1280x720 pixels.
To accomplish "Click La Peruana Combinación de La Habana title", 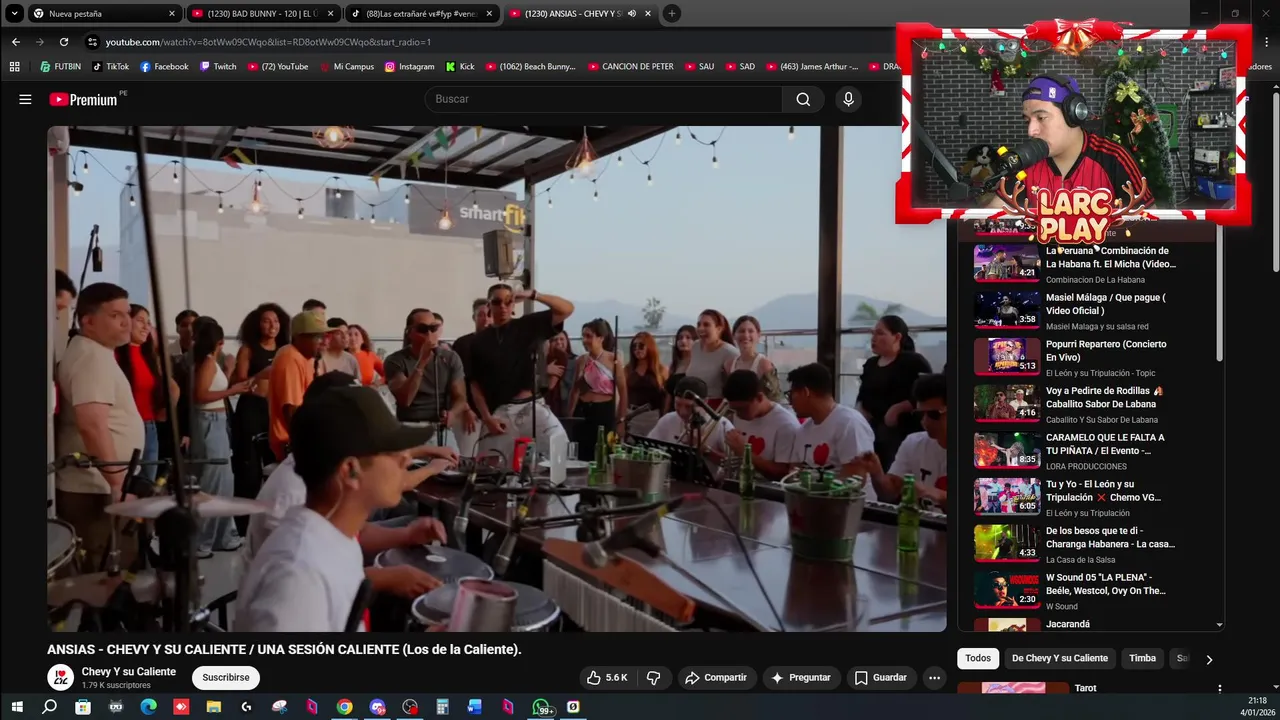I will coord(1110,257).
